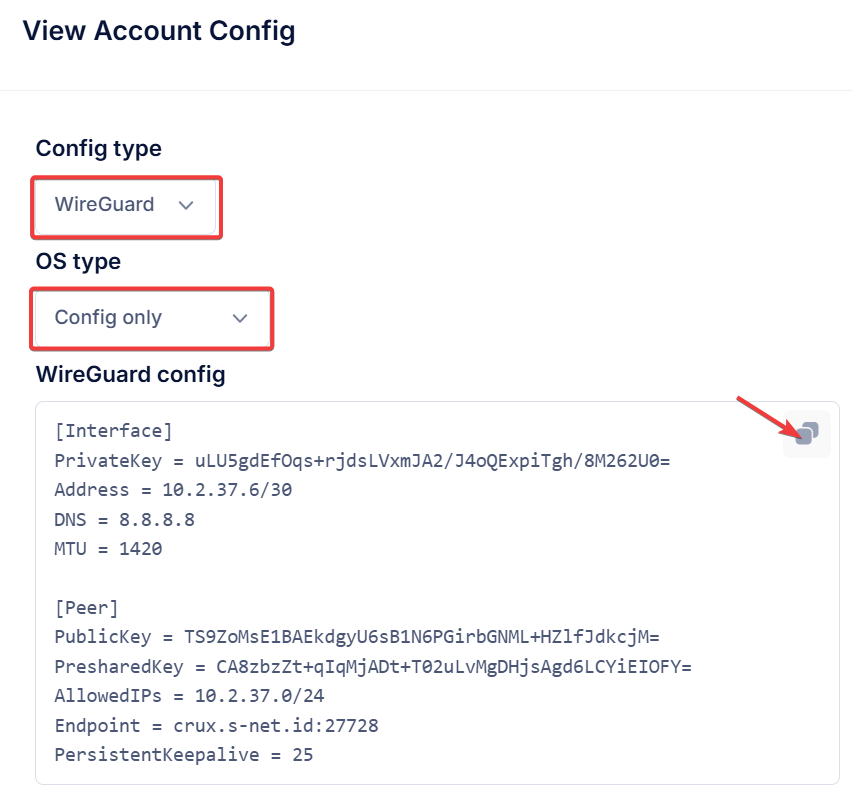Click the Endpoint crux.s-net.id line
Screen dimensions: 853x796
click(x=217, y=726)
